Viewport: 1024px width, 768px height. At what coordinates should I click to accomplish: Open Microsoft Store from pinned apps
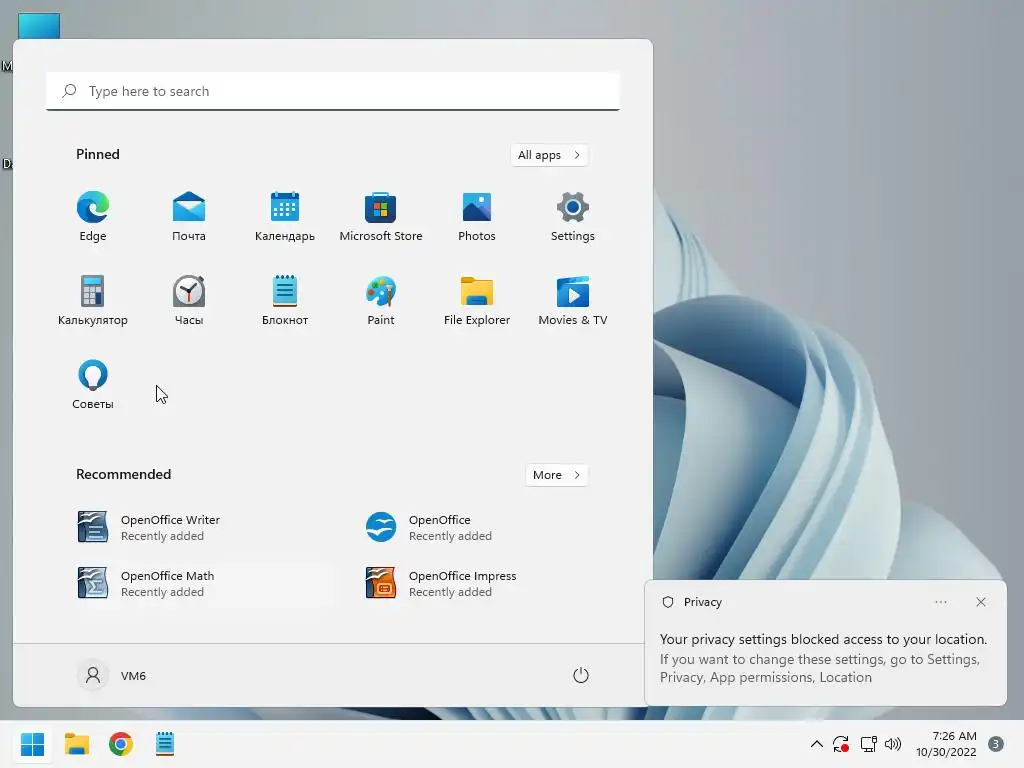pyautogui.click(x=381, y=217)
